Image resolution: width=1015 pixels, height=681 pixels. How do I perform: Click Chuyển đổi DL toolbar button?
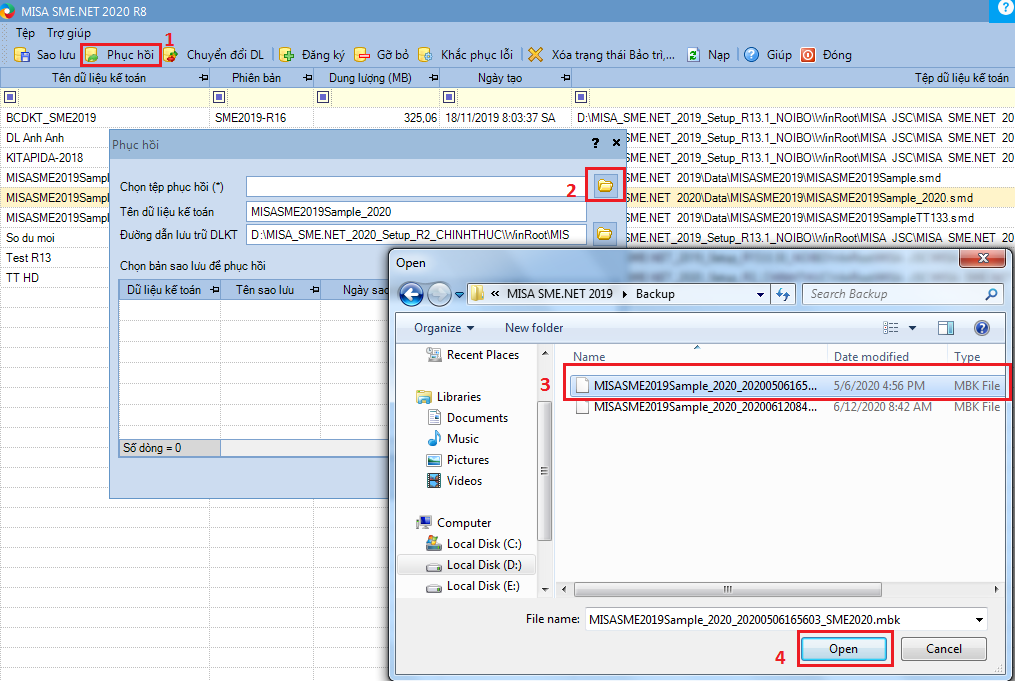[x=214, y=55]
